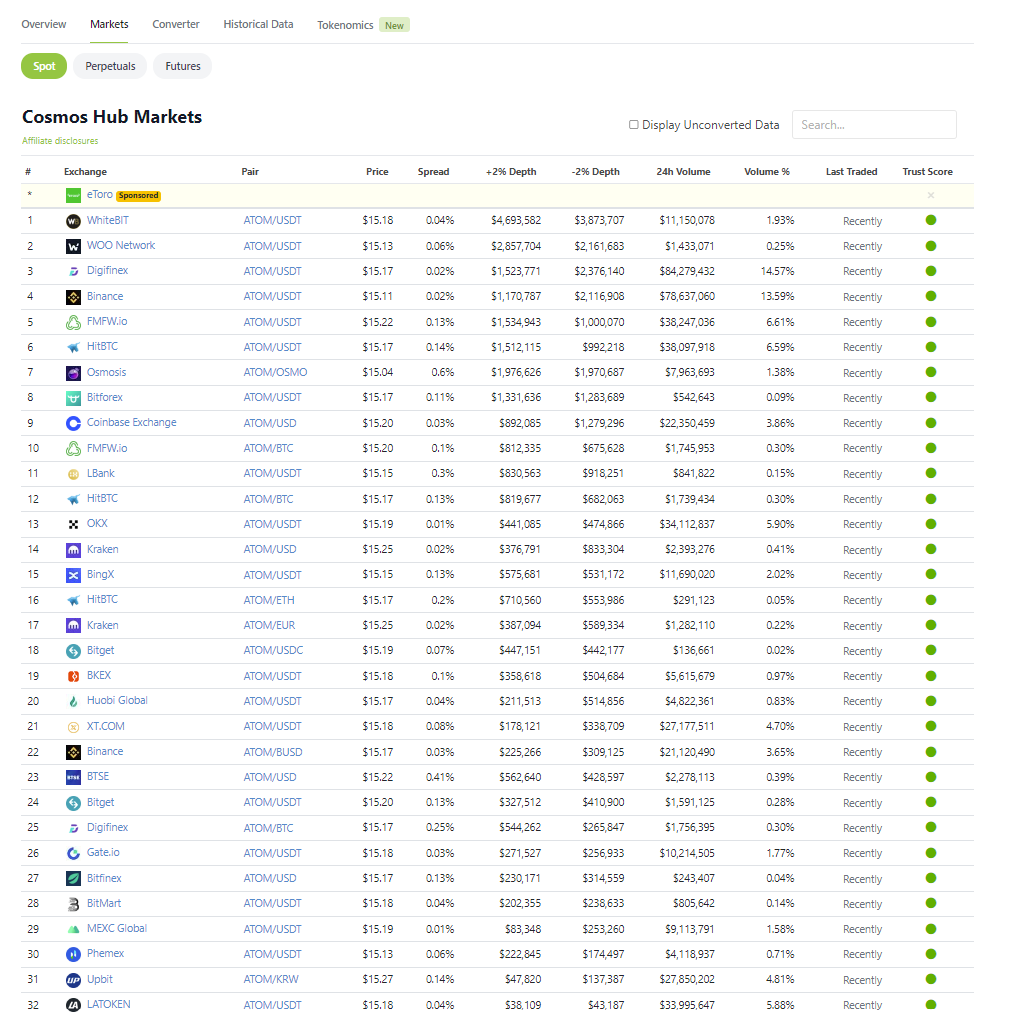The width and height of the screenshot is (1014, 1012).
Task: Click the WhiteBIT exchange logo icon
Action: [73, 221]
